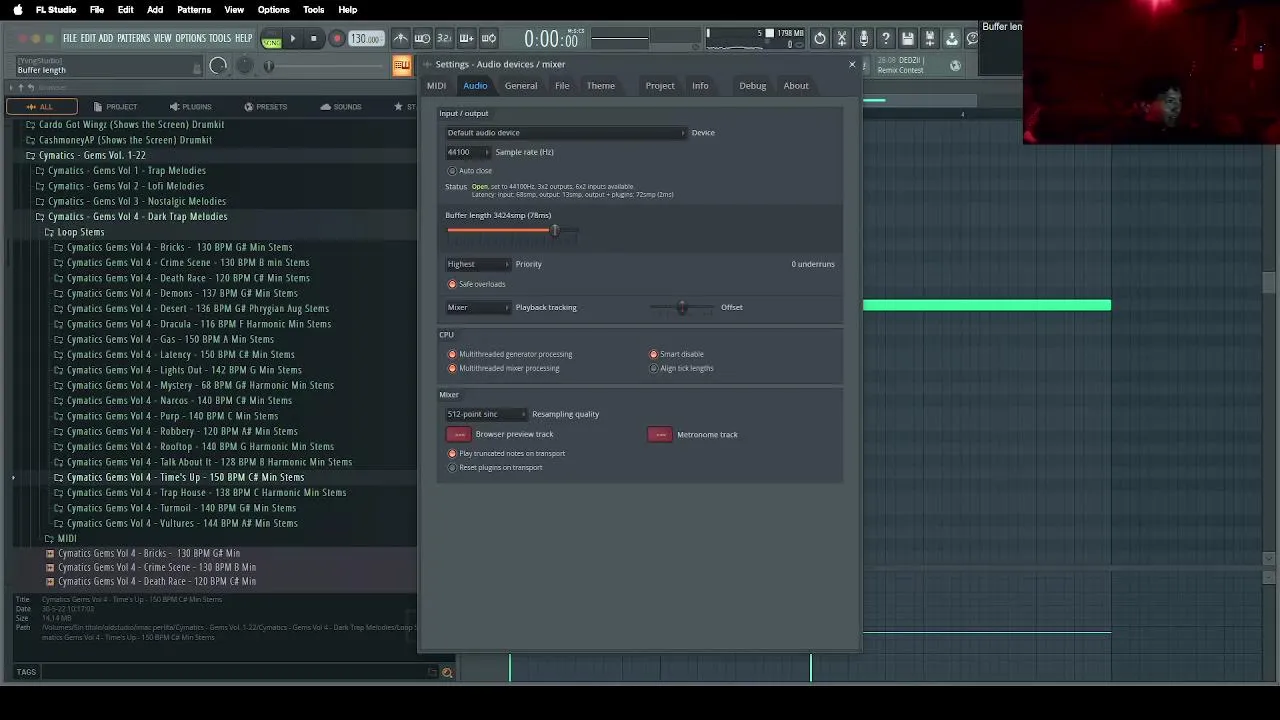Open the About settings tab
Screen dimensions: 1280x720
pyautogui.click(x=796, y=86)
